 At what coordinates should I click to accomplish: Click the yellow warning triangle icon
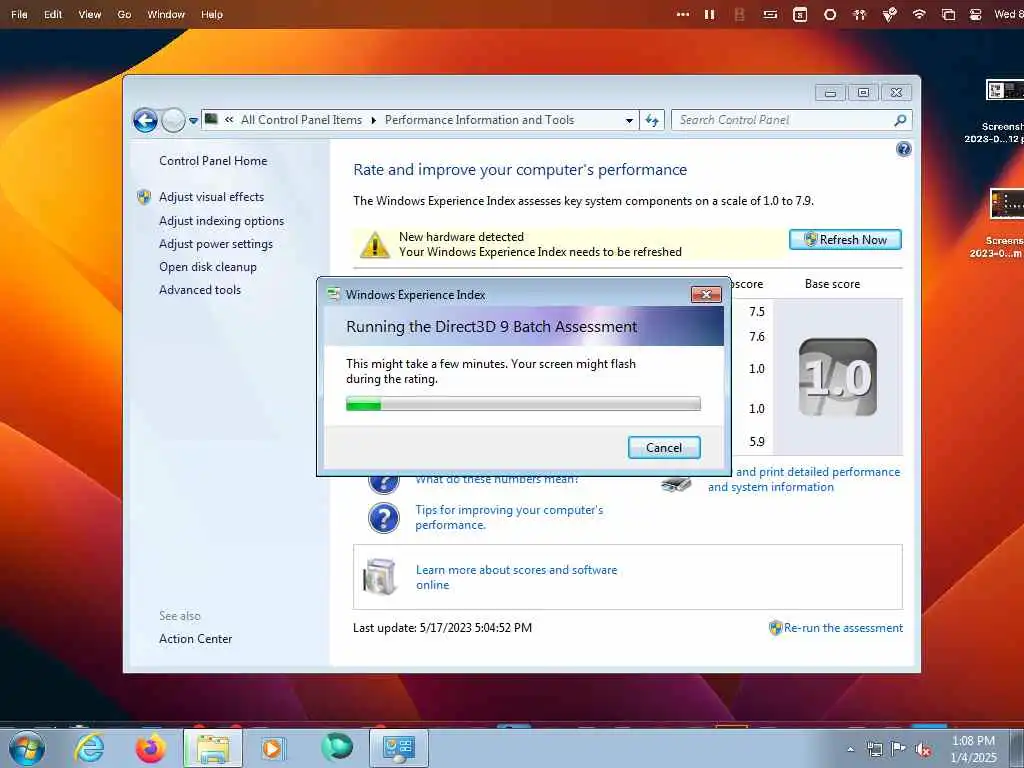375,244
